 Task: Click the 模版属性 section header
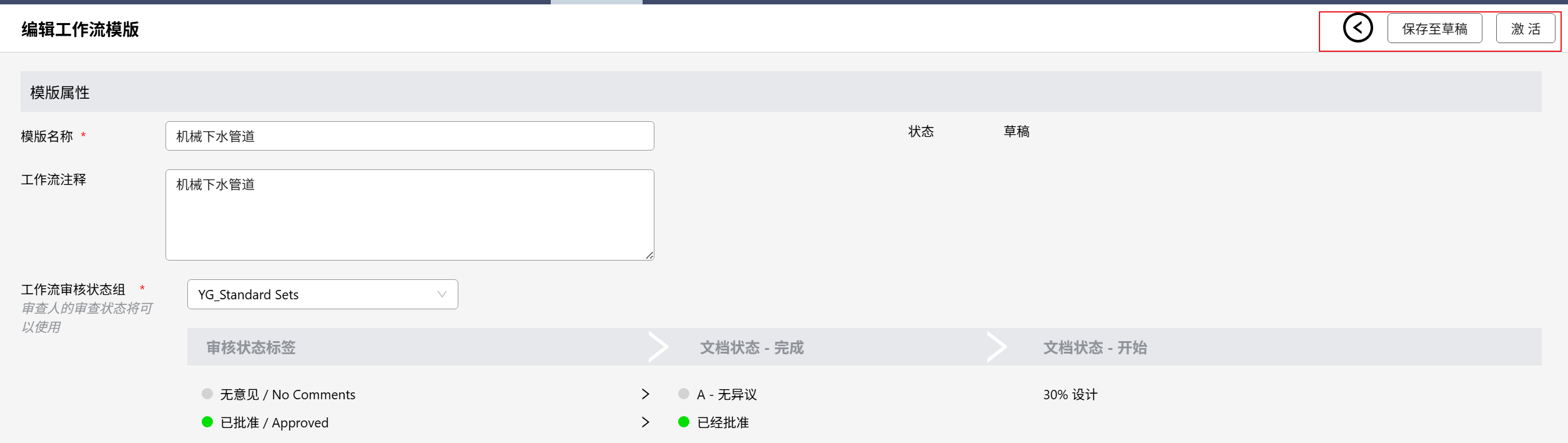pos(60,92)
